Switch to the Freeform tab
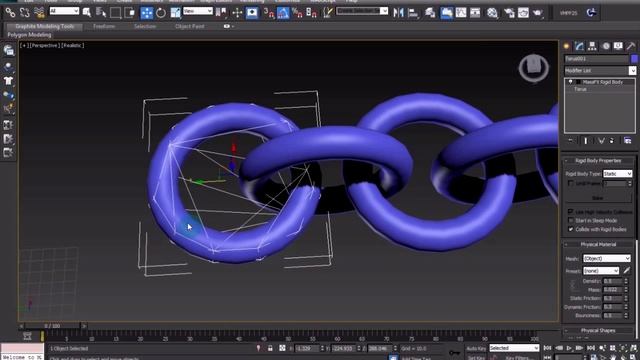This screenshot has height=360, width=640. pos(104,26)
